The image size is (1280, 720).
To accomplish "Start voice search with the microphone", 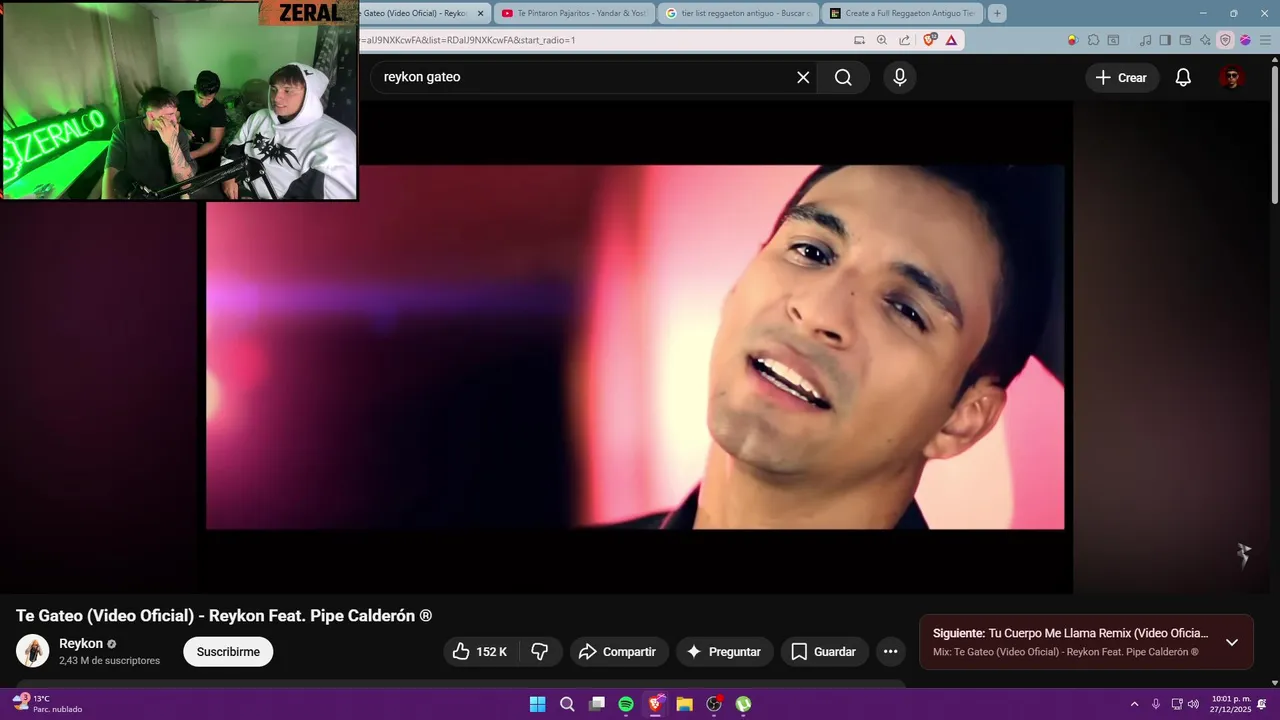I will (900, 77).
